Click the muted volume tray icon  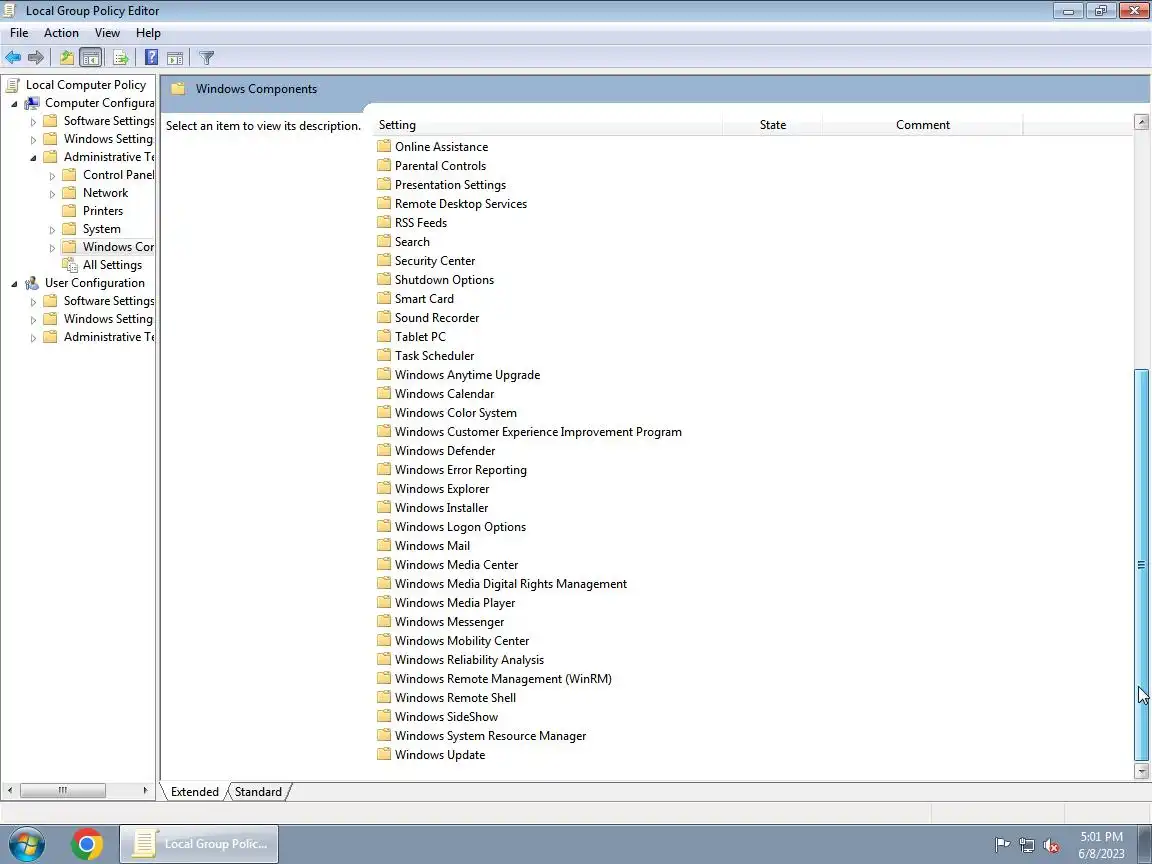click(x=1051, y=846)
